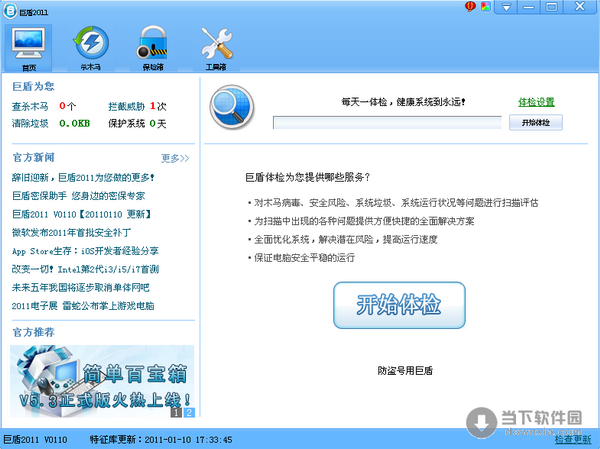Screen dimensions: 600x449
Task: Select banner page indicator 1
Action: [176, 412]
